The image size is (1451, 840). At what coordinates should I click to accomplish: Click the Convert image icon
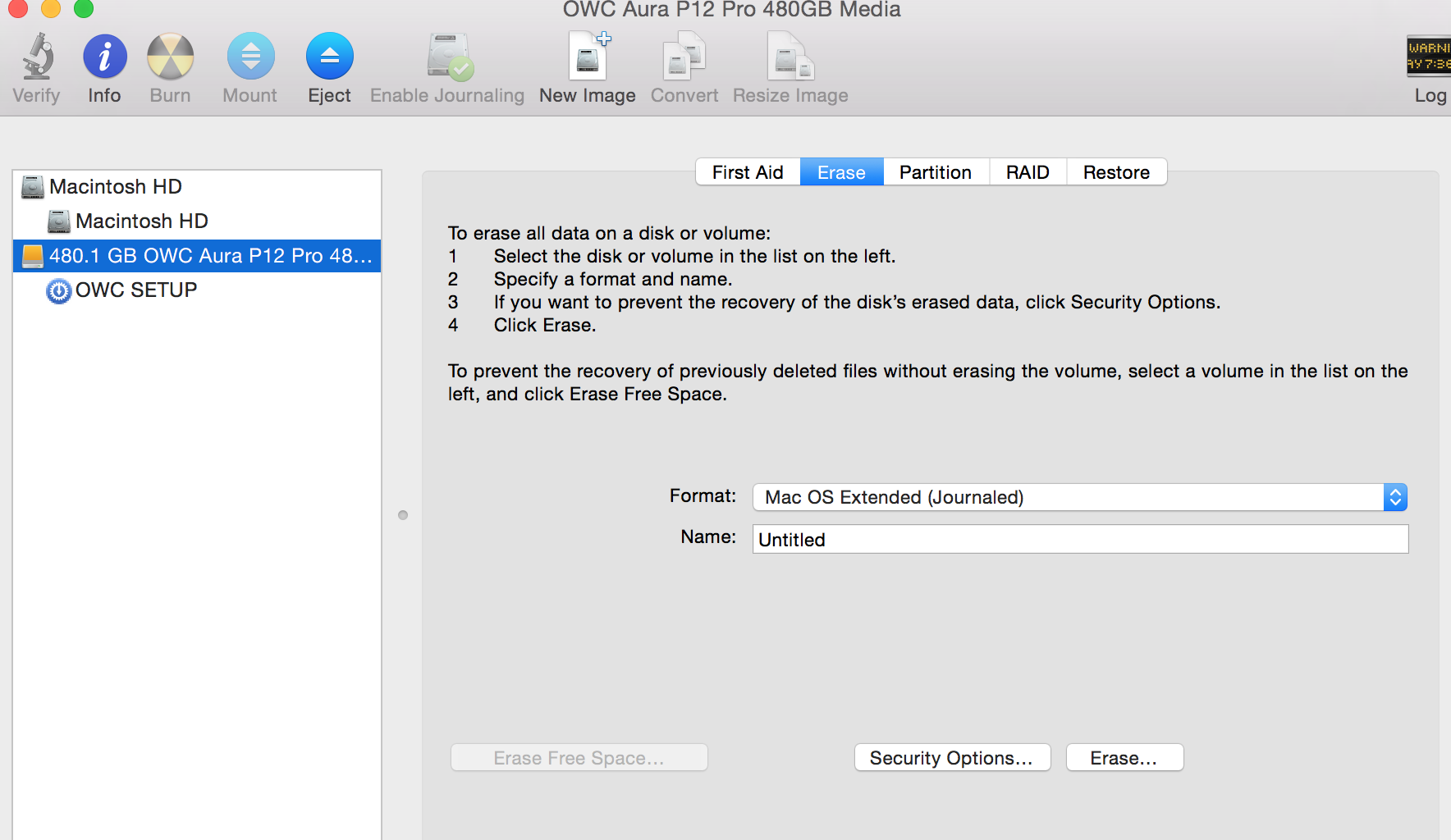tap(684, 56)
